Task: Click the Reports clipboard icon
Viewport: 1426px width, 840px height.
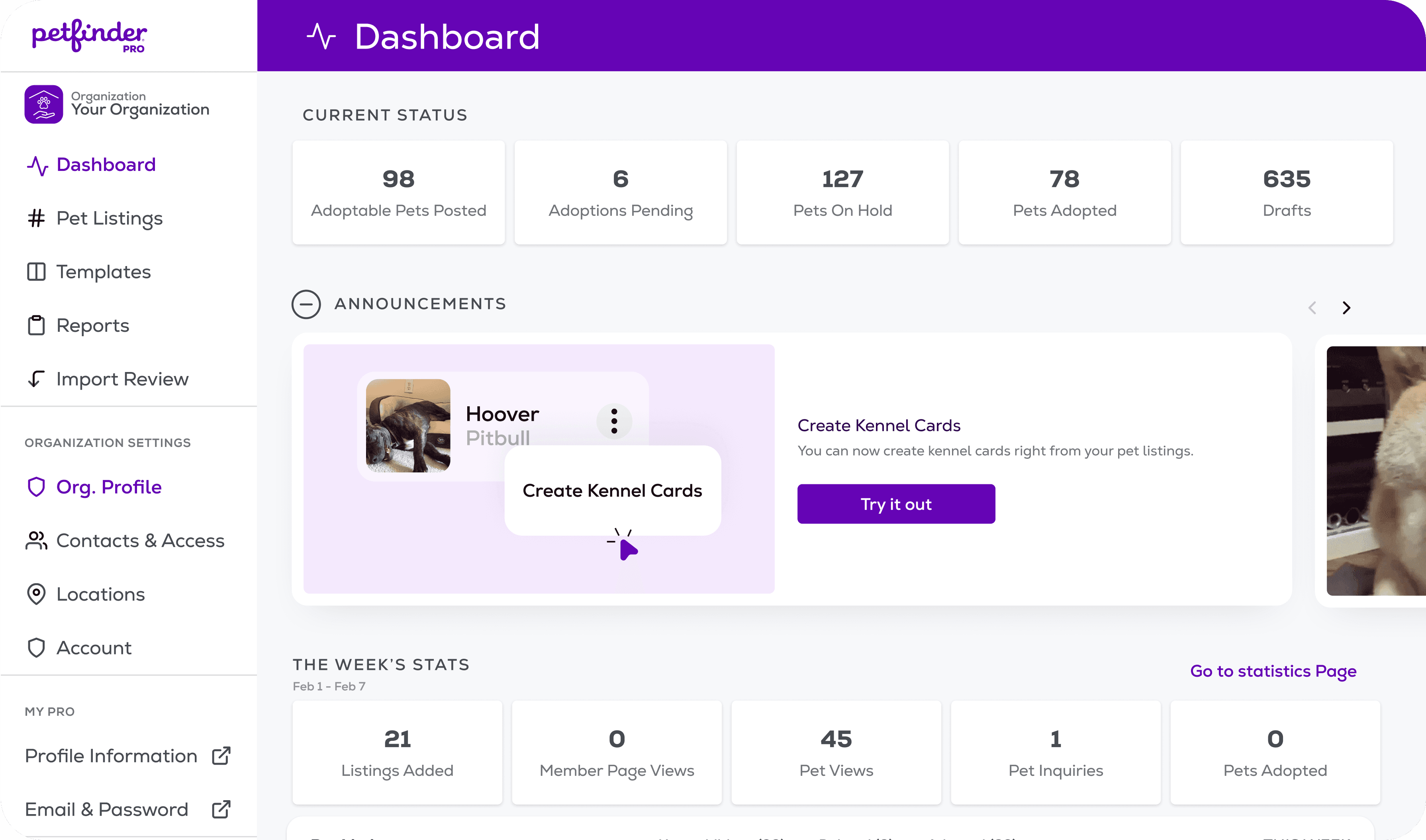Action: pyautogui.click(x=35, y=325)
